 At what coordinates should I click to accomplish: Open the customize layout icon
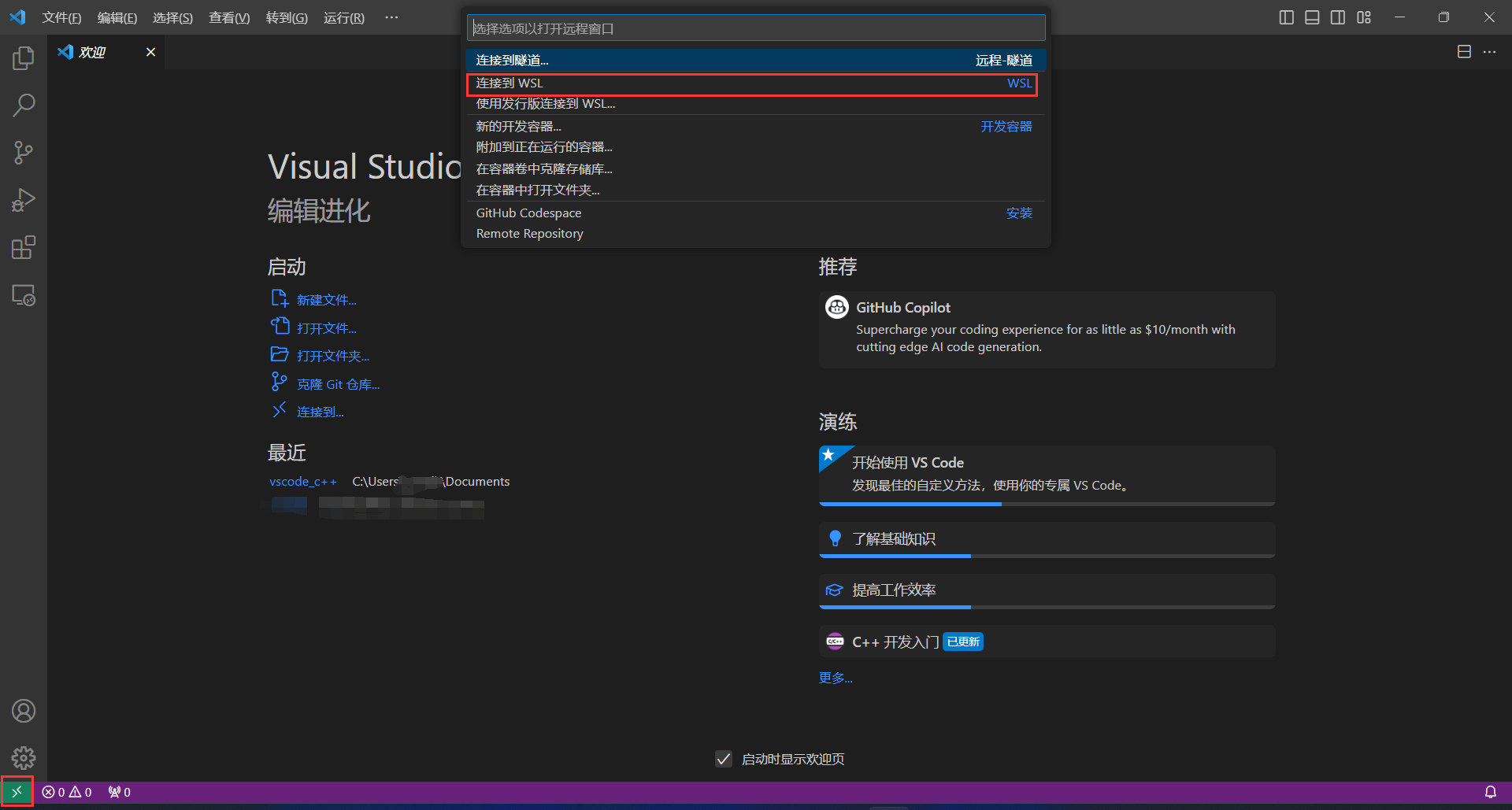point(1364,17)
